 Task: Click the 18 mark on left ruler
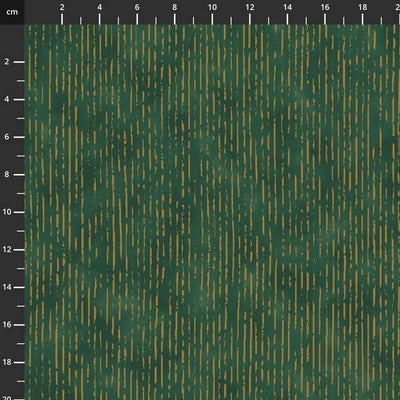tap(7, 362)
